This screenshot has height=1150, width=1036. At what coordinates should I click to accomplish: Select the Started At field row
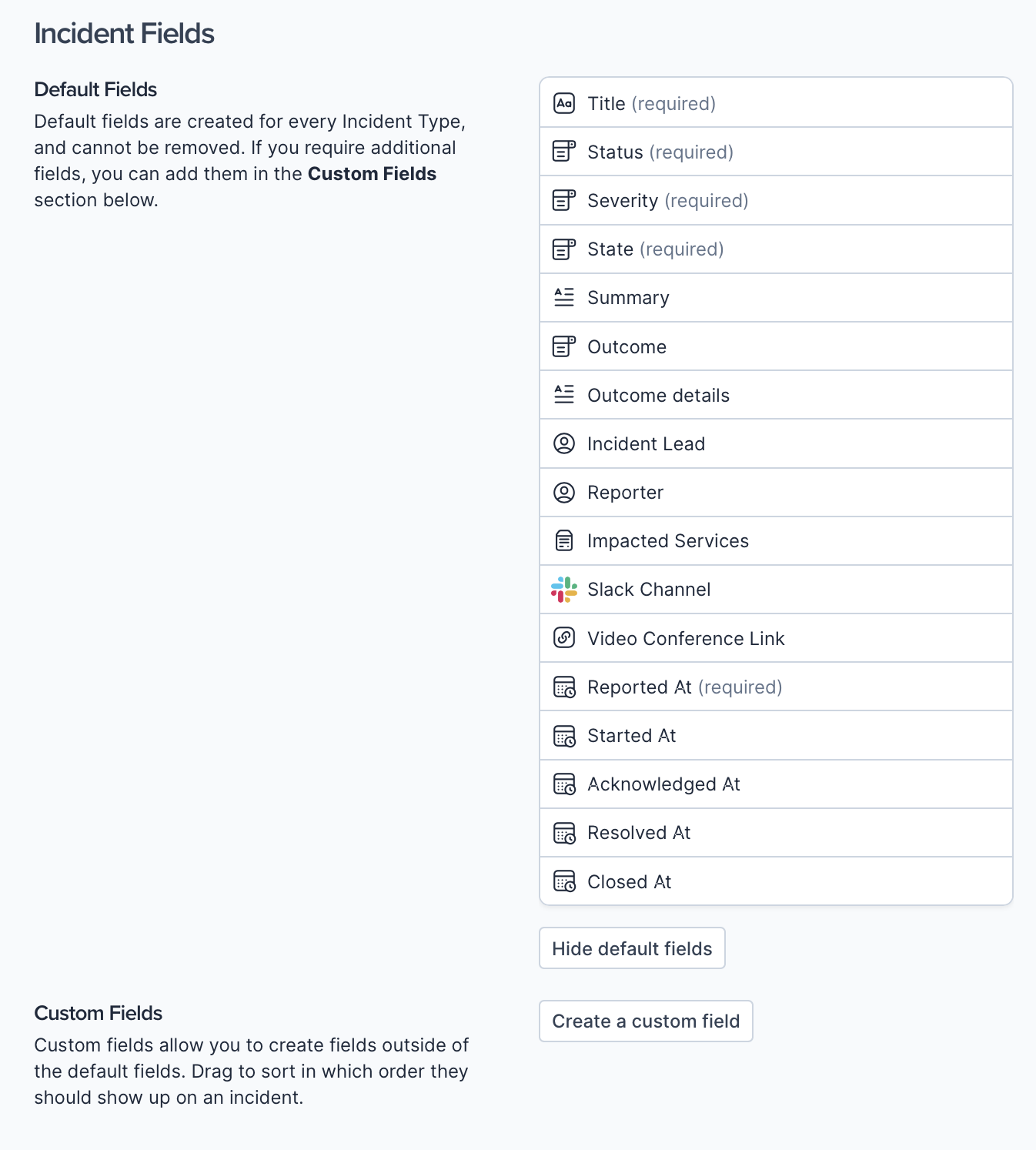776,736
